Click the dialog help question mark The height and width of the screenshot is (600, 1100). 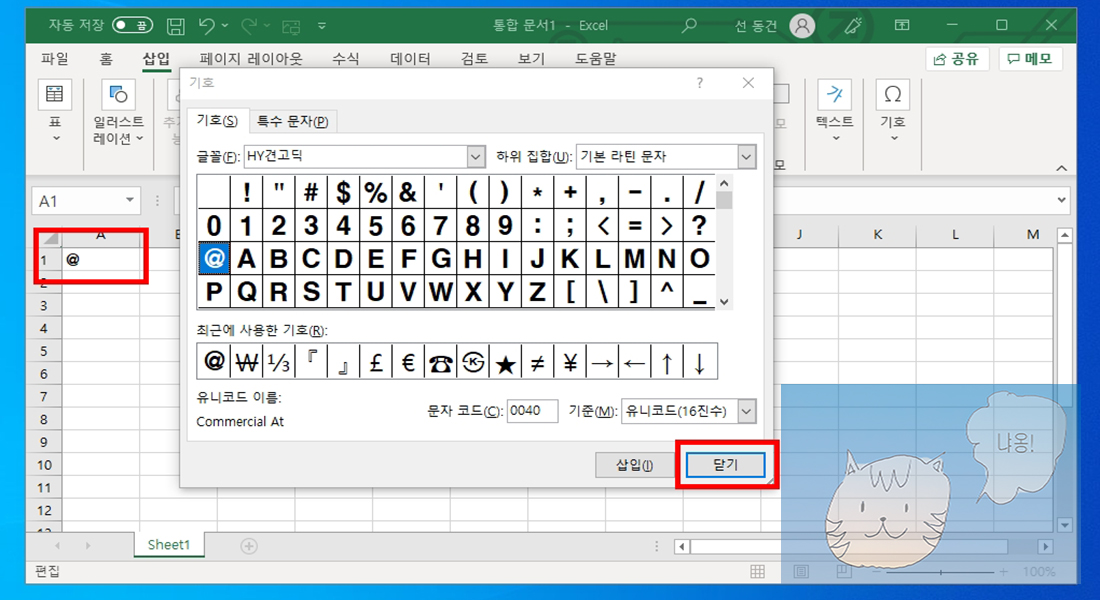pyautogui.click(x=699, y=83)
